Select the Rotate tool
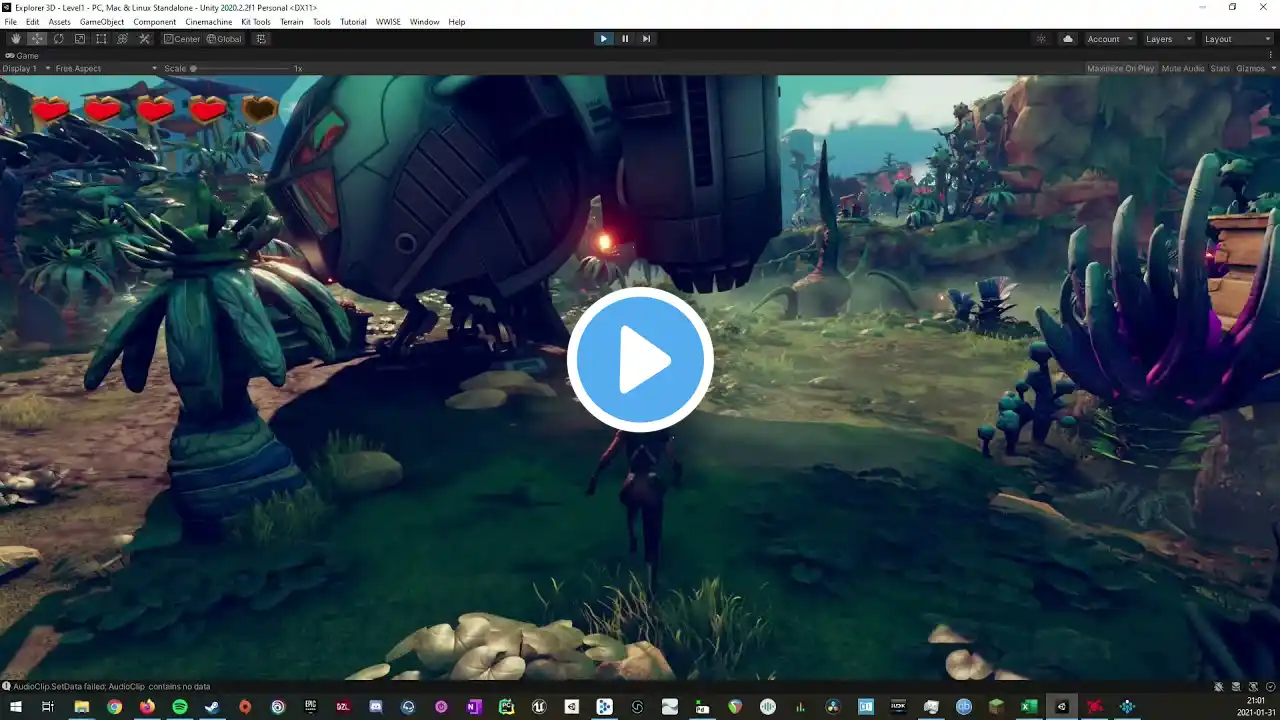This screenshot has height=720, width=1280. tap(58, 39)
